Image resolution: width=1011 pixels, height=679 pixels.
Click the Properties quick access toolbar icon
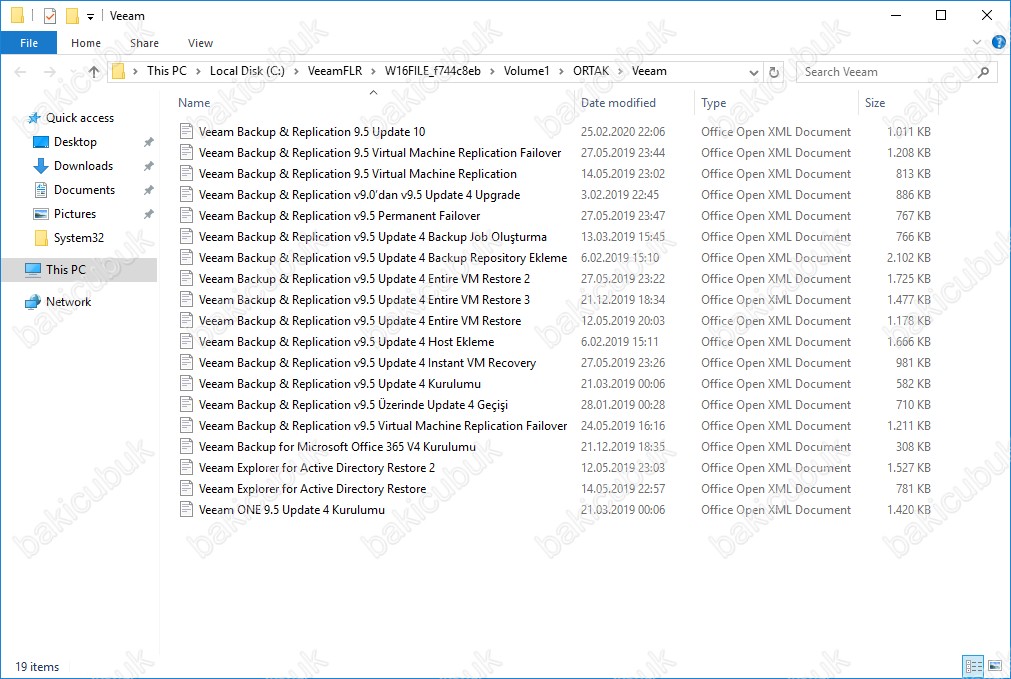coord(50,15)
